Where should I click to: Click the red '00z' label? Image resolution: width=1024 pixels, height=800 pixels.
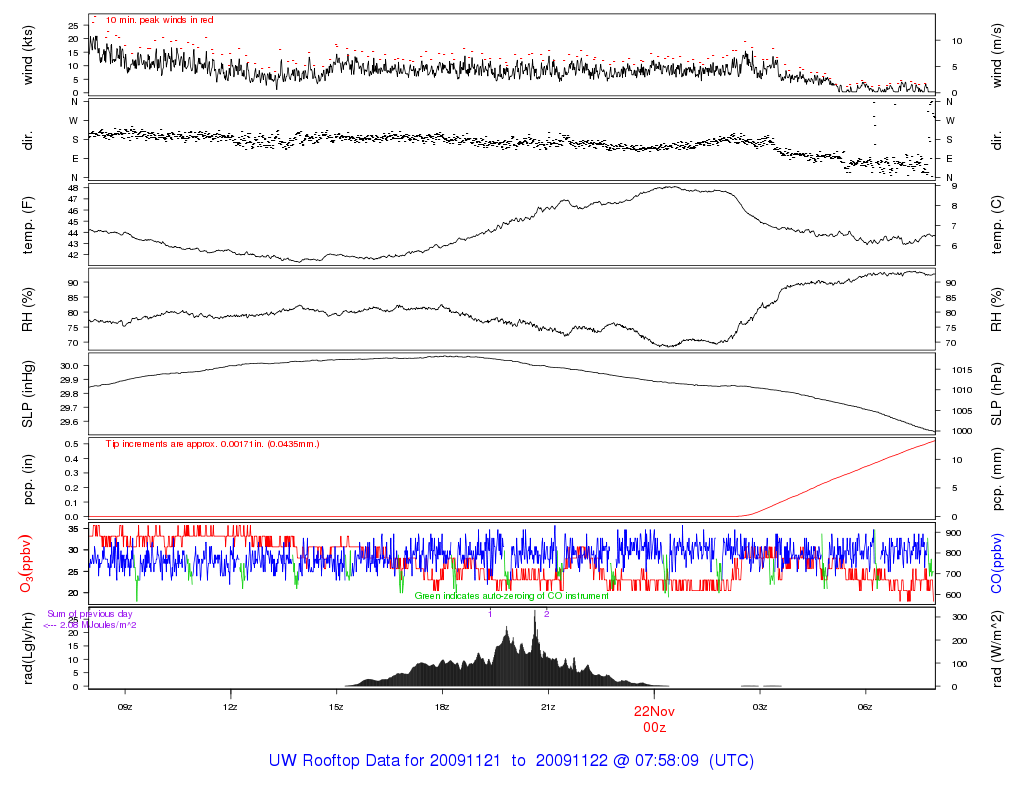pyautogui.click(x=654, y=728)
